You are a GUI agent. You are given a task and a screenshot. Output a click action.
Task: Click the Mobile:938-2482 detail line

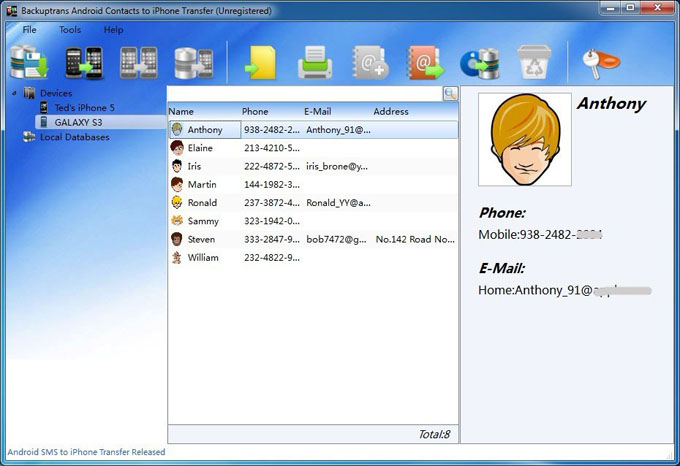540,235
